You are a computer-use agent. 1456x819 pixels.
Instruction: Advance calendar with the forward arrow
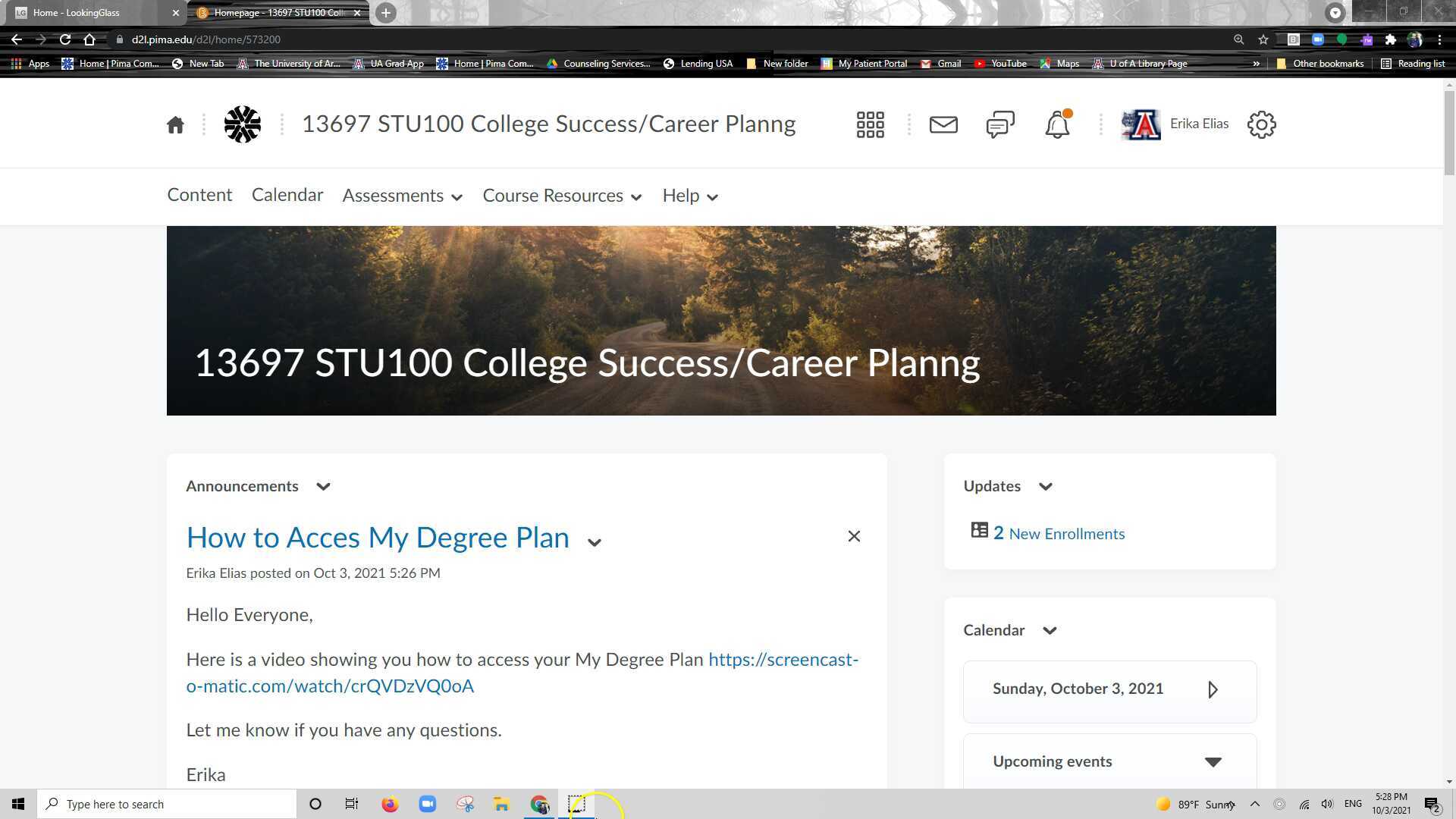tap(1213, 689)
